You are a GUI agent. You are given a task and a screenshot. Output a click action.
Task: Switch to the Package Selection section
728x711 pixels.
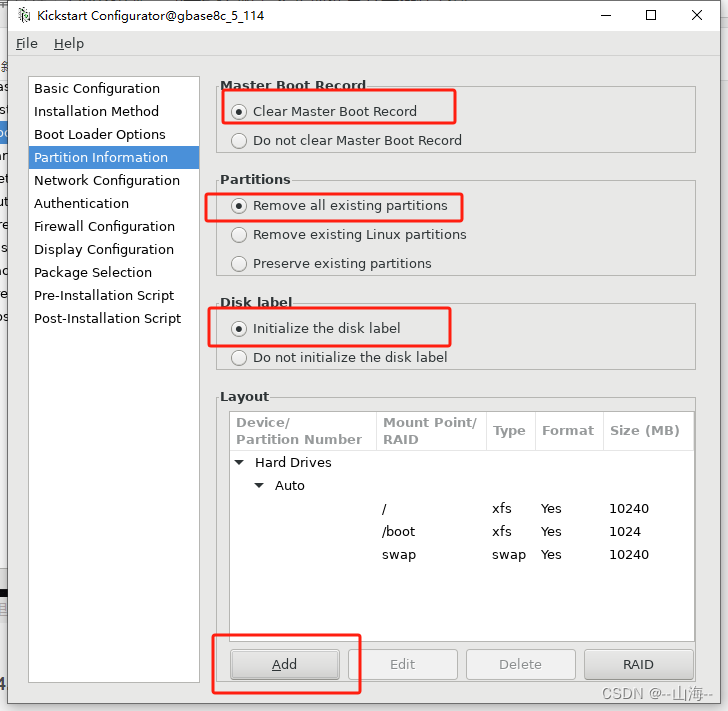pyautogui.click(x=114, y=272)
